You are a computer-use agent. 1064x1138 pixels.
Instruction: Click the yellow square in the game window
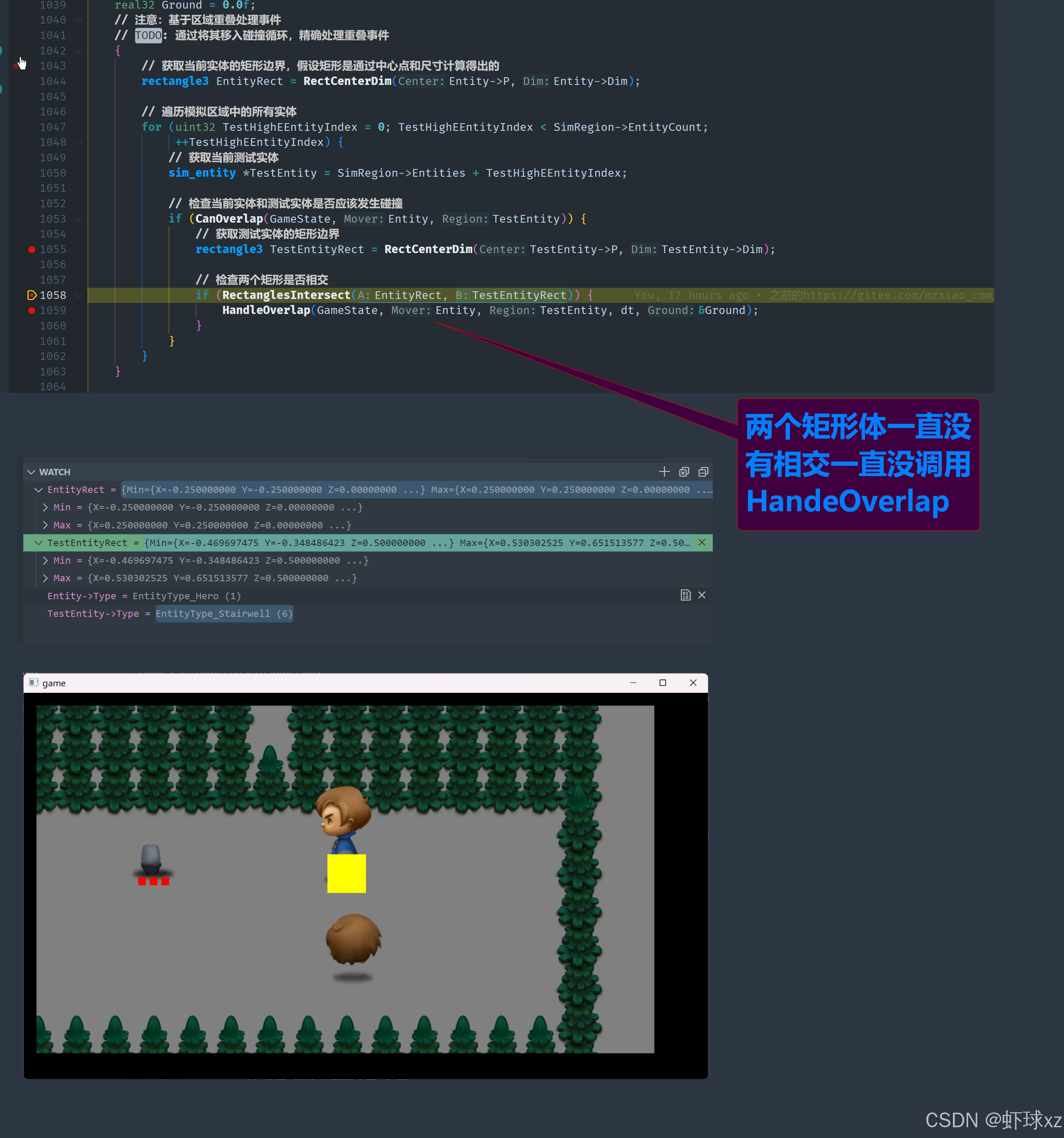pyautogui.click(x=346, y=873)
